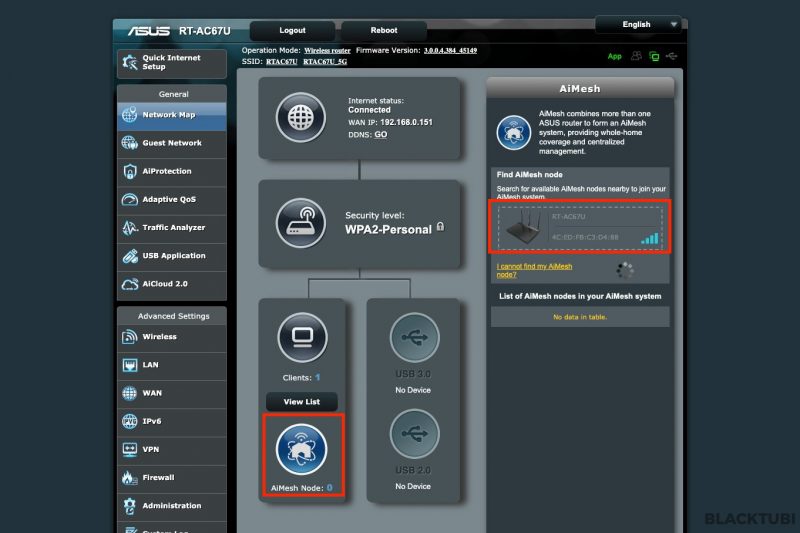
Task: Click the VPN monitor icon
Action: click(x=130, y=449)
